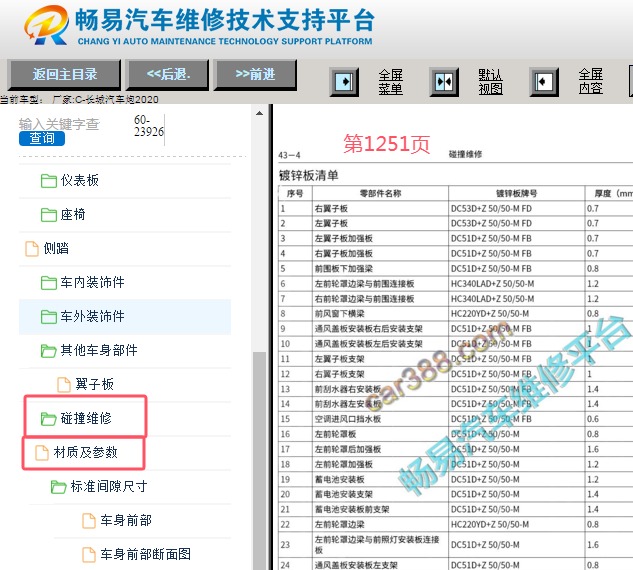Go back with <<后退 button
Image resolution: width=633 pixels, height=570 pixels.
(168, 74)
